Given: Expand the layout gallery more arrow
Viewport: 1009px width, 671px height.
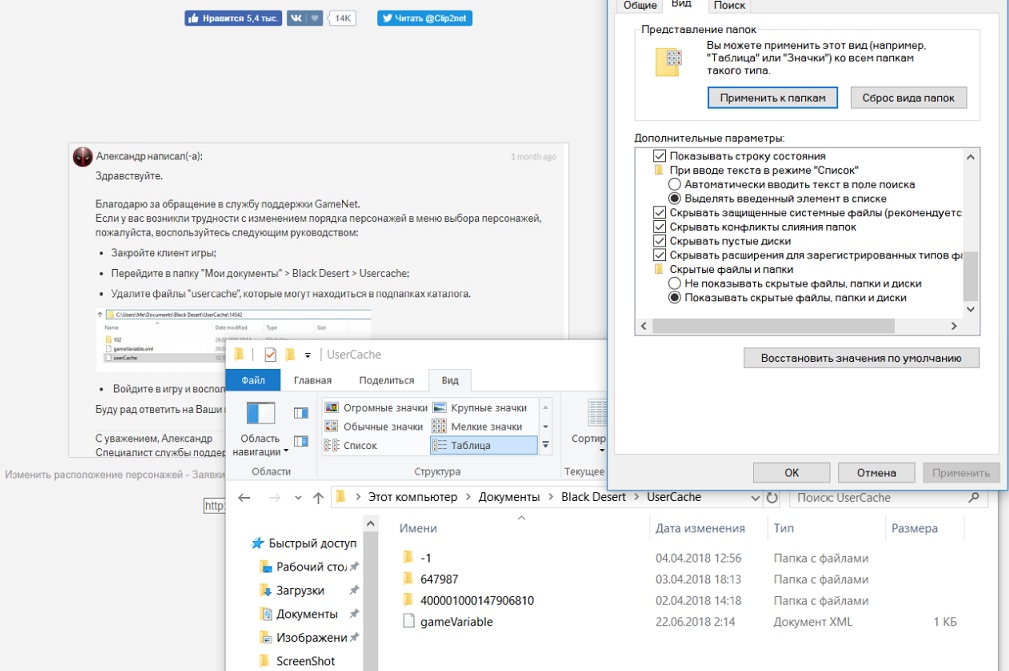Looking at the screenshot, I should [x=546, y=445].
